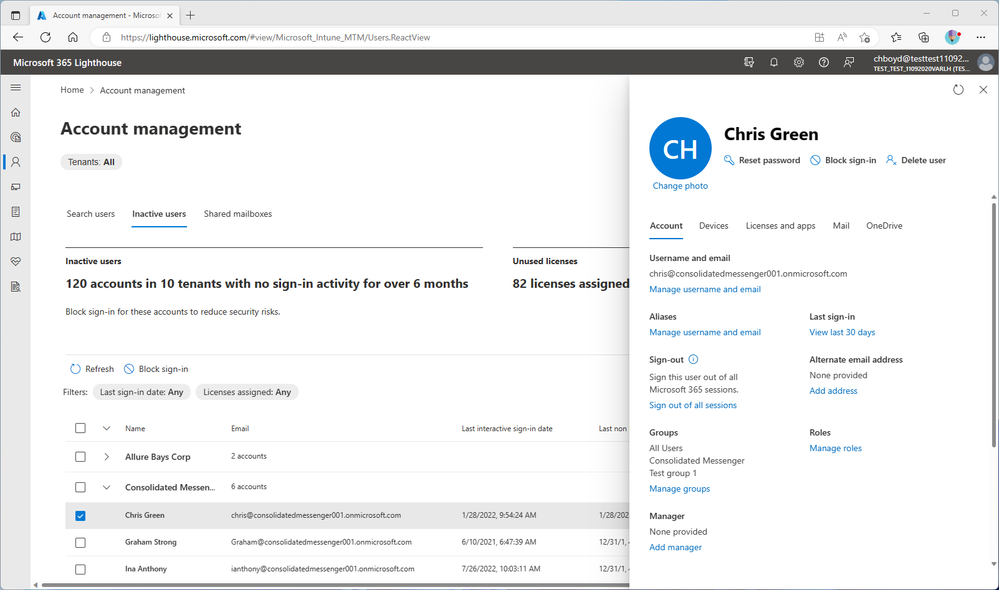
Task: Switch to the Shared mailboxes tab
Action: click(x=238, y=214)
